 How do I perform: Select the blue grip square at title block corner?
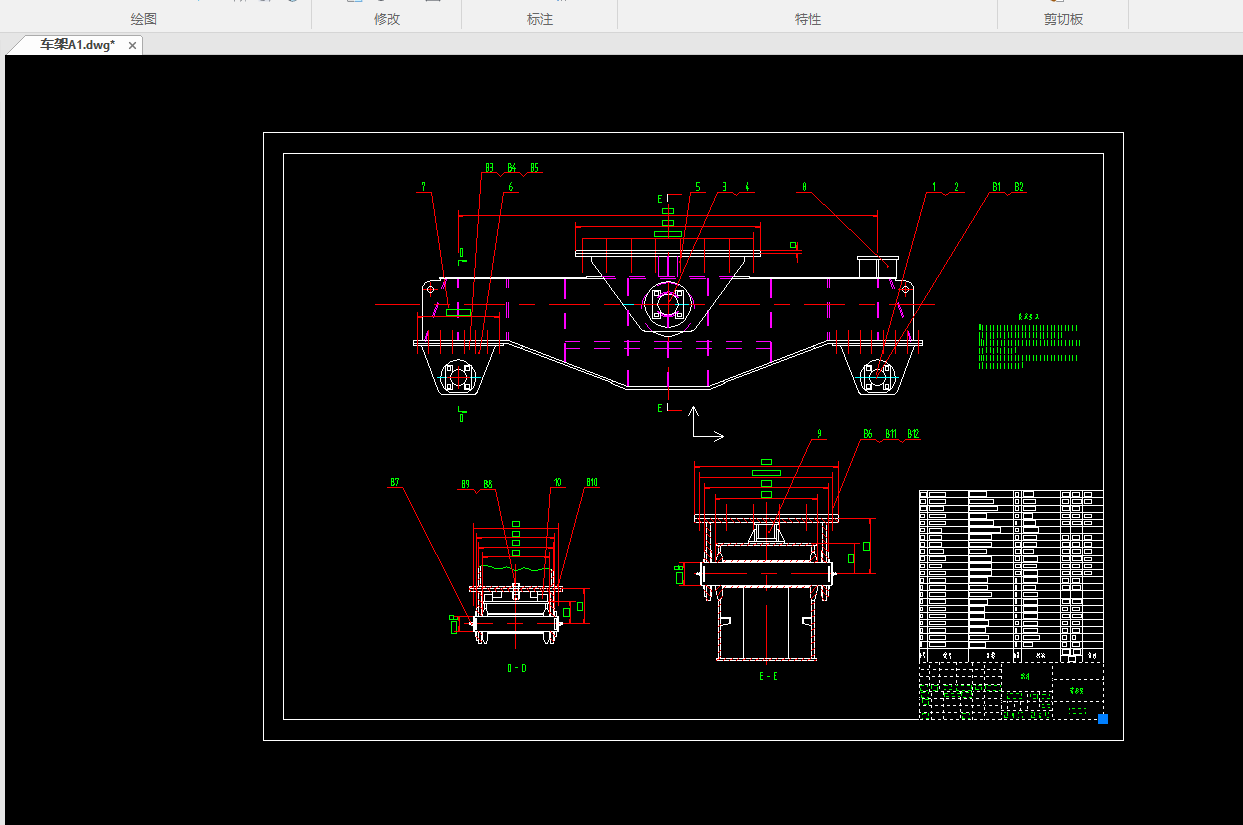(x=1103, y=718)
